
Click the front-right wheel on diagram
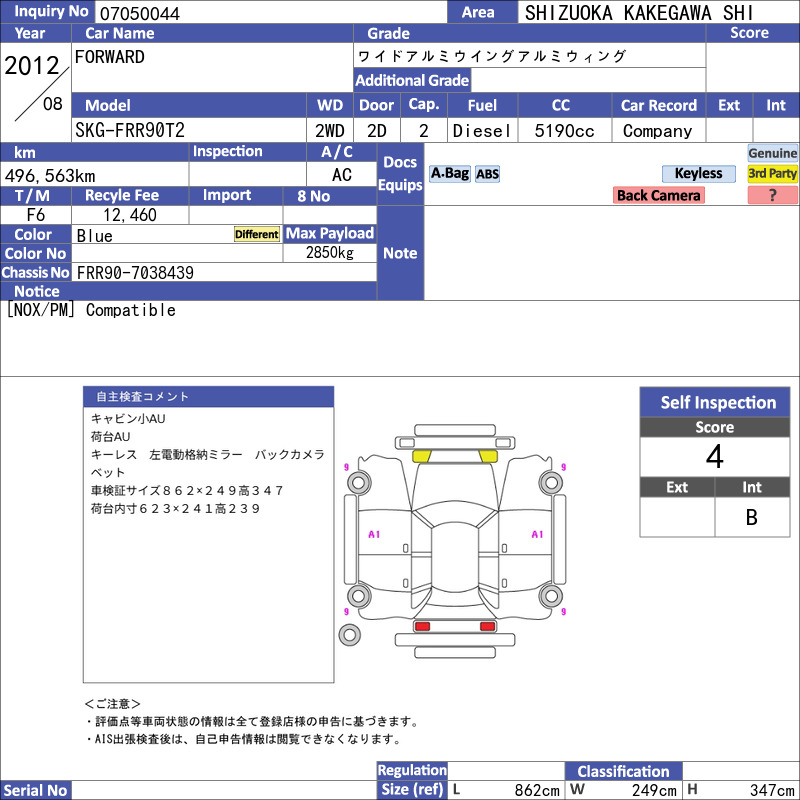click(552, 482)
